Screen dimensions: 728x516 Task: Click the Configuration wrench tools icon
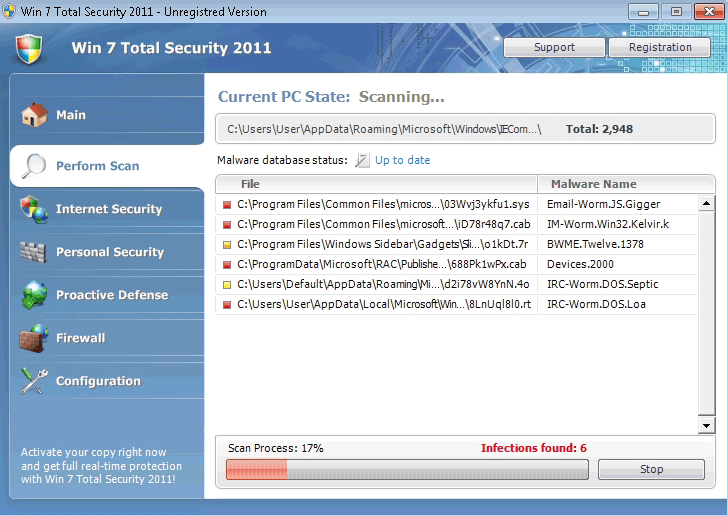pyautogui.click(x=34, y=381)
